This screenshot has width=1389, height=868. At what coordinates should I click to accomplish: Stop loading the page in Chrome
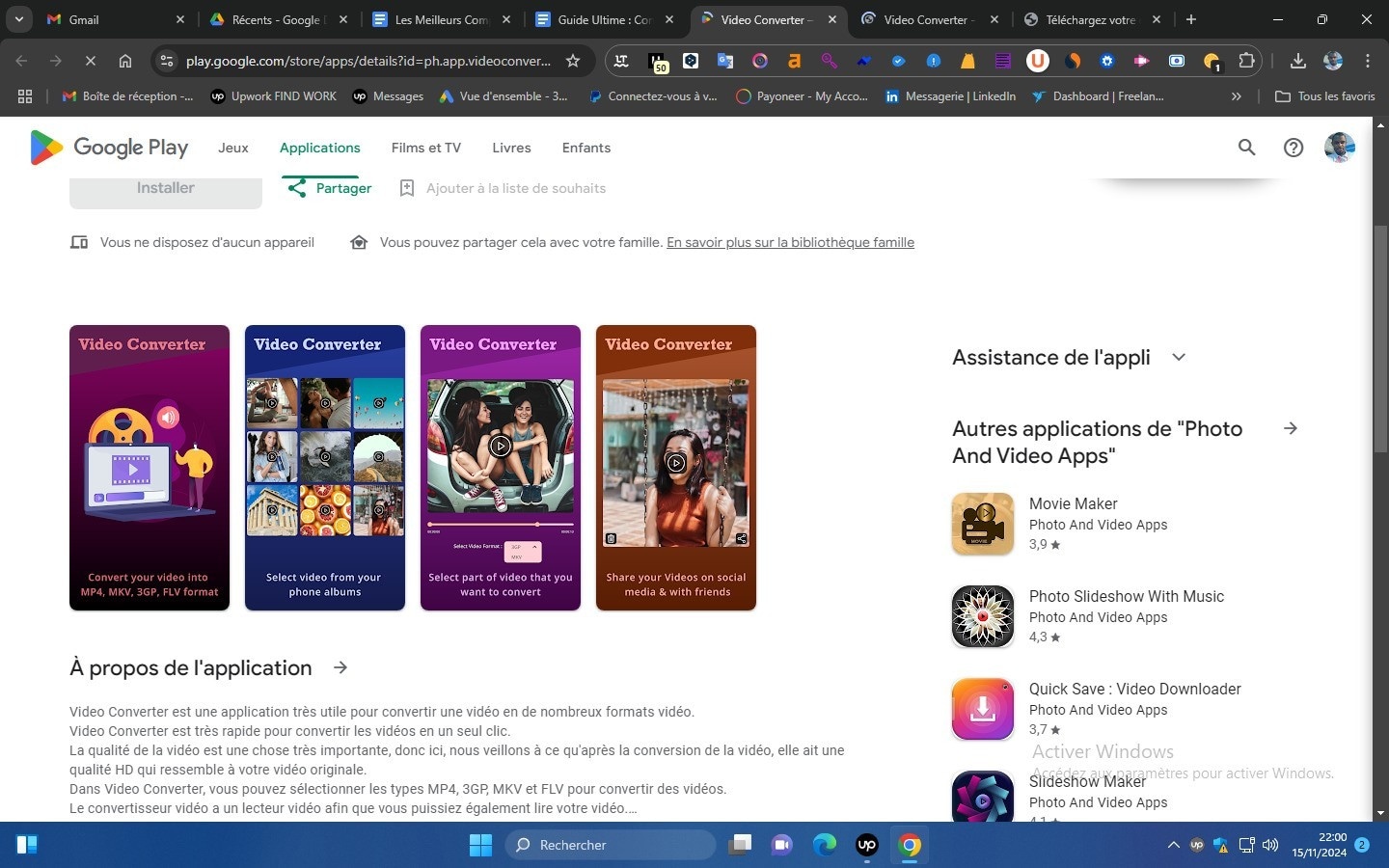point(90,61)
